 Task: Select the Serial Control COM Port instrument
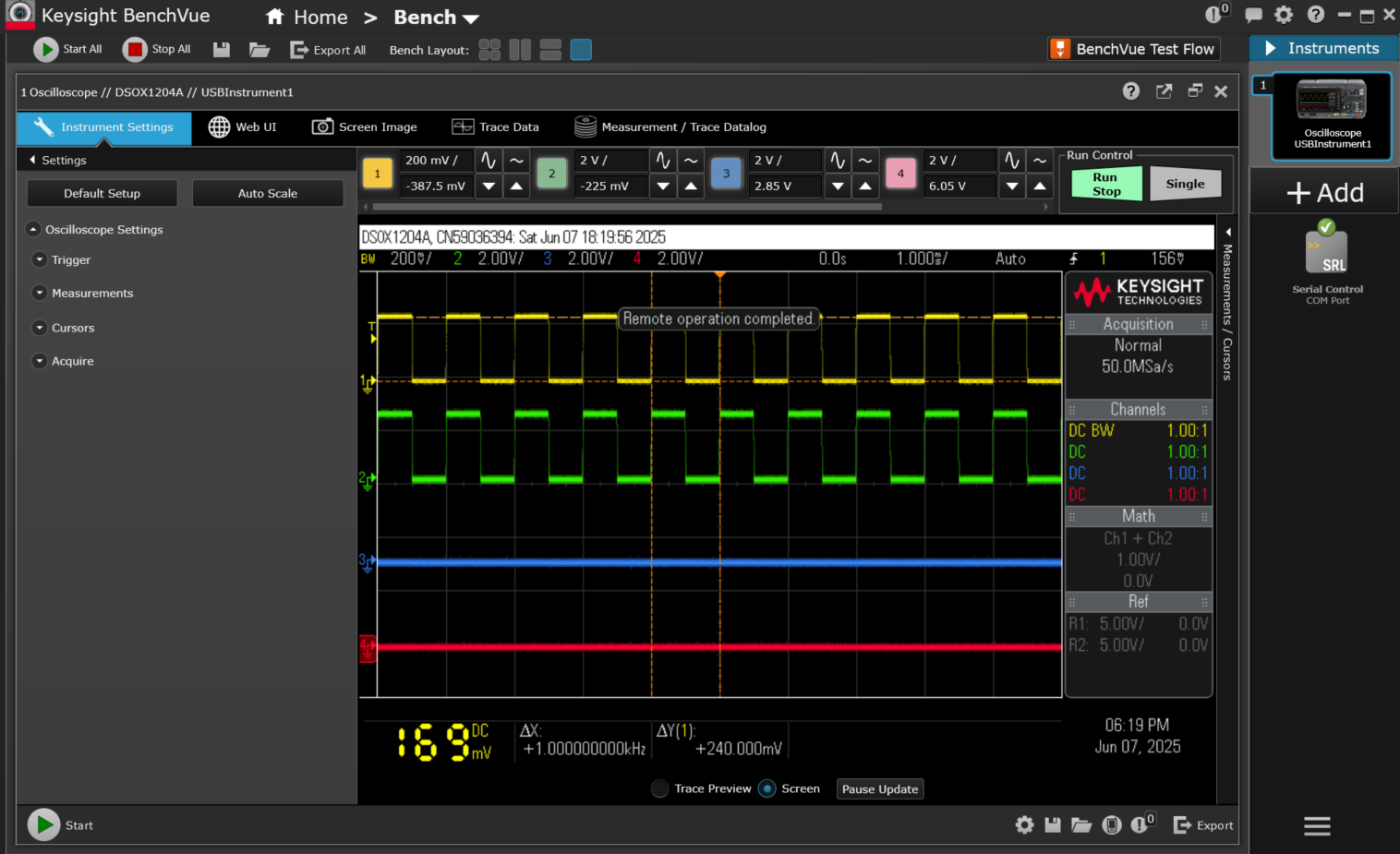click(1327, 263)
